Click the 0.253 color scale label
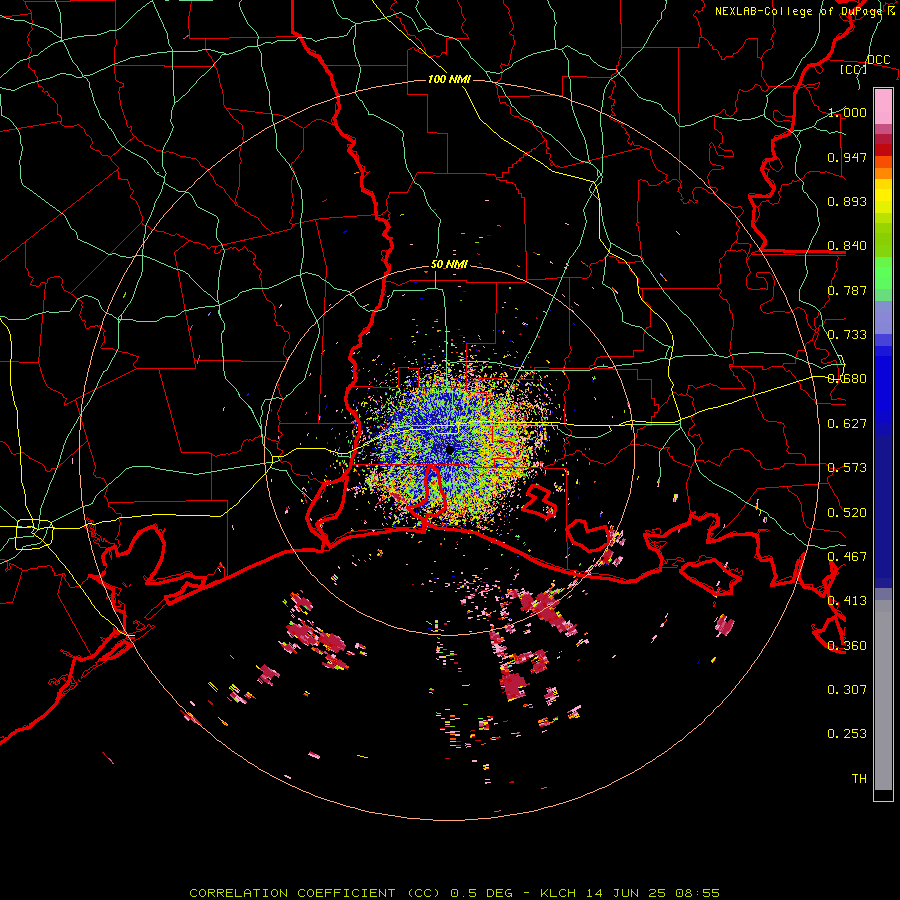Screen dimensions: 900x900 [847, 734]
